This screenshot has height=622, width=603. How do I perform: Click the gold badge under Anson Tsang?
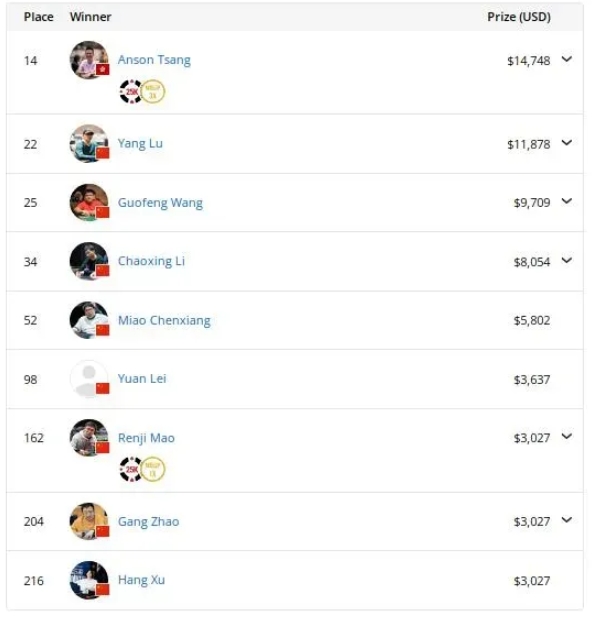point(153,92)
